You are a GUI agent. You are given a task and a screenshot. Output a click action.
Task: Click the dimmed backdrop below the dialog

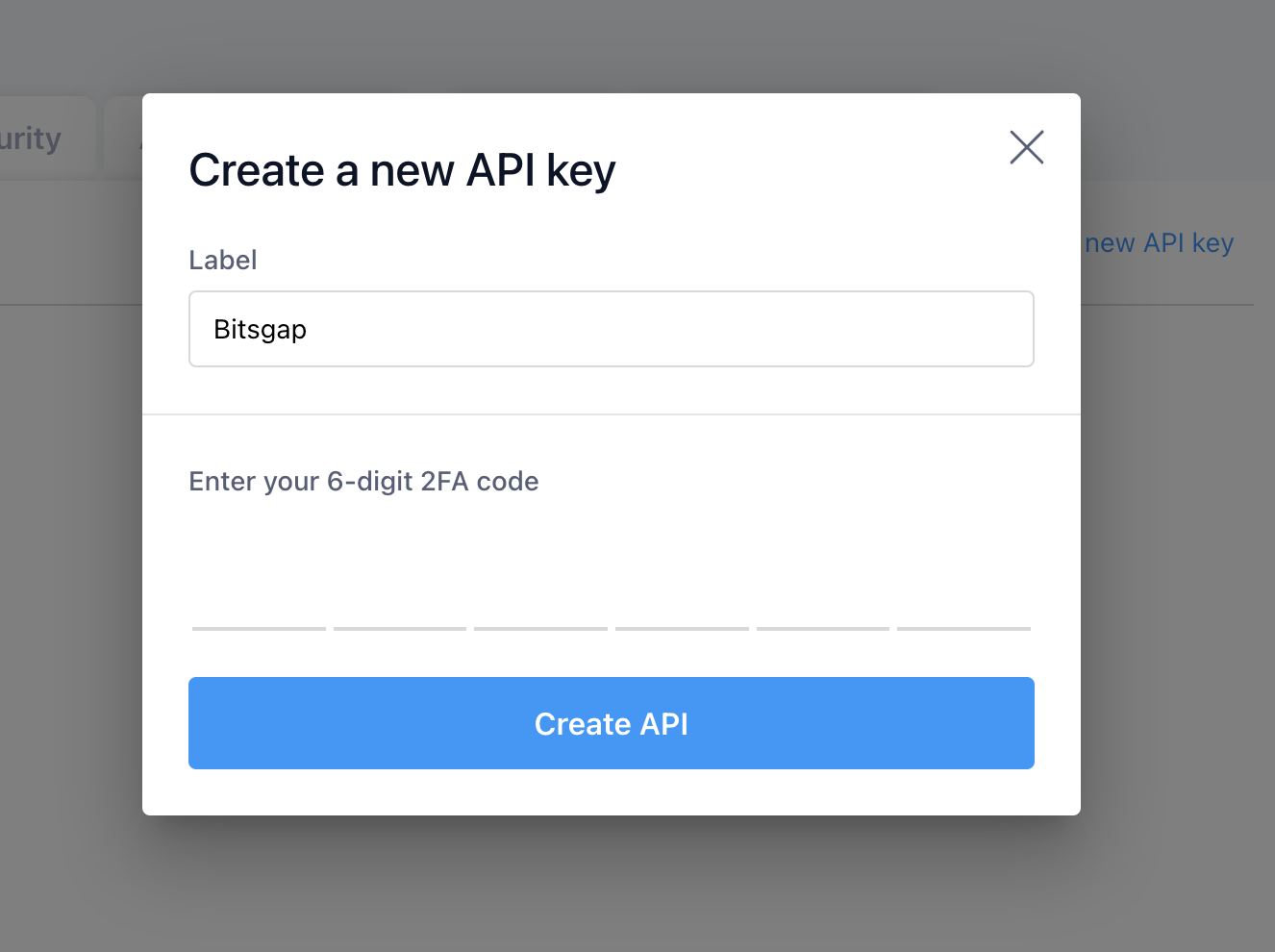(x=611, y=885)
